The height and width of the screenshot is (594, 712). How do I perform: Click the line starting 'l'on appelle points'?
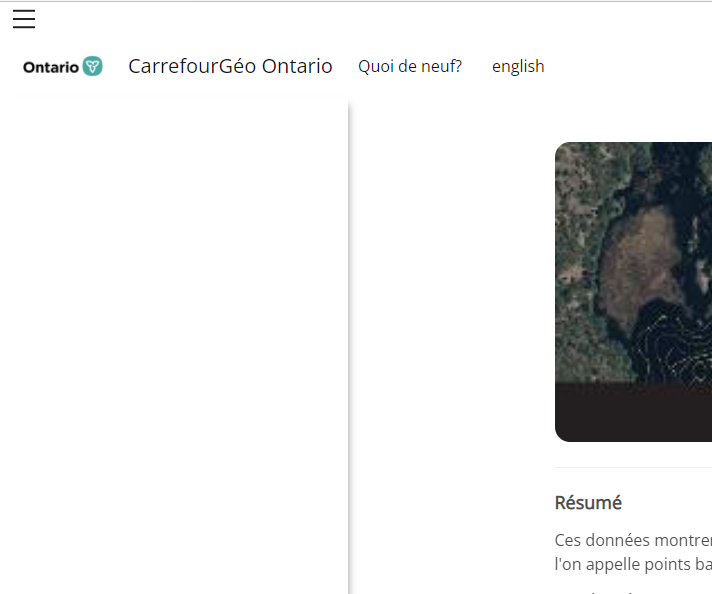pyautogui.click(x=633, y=564)
